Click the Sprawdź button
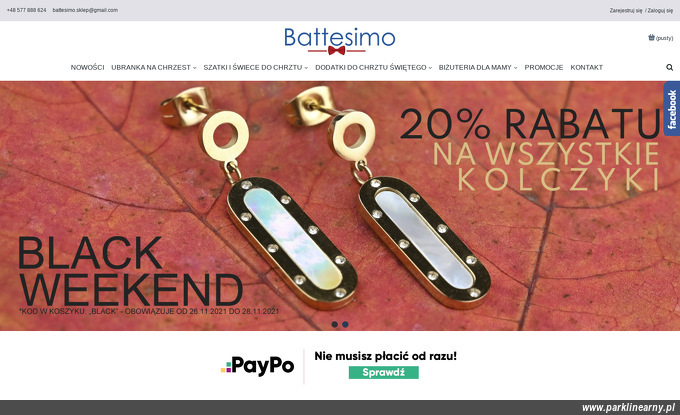Viewport: 680px width, 415px height. (383, 373)
